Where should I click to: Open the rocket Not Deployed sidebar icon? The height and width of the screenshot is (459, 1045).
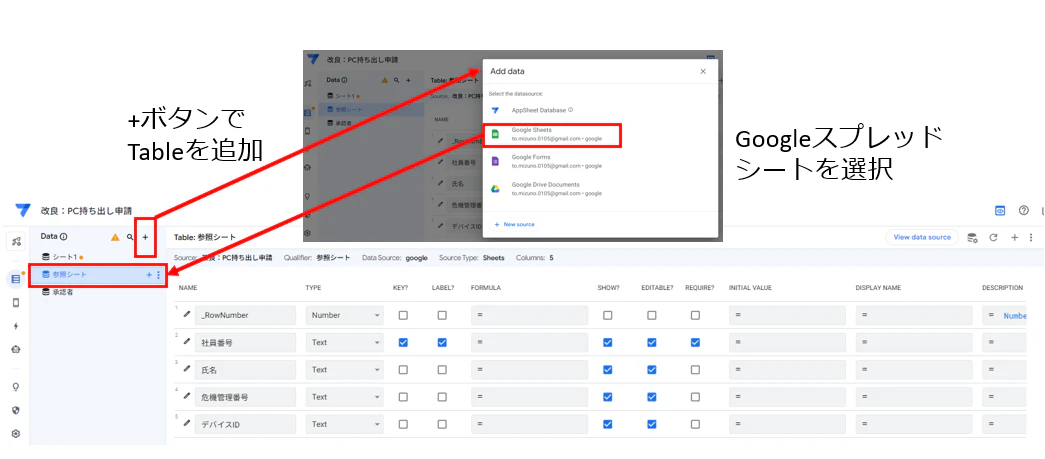pyautogui.click(x=16, y=241)
